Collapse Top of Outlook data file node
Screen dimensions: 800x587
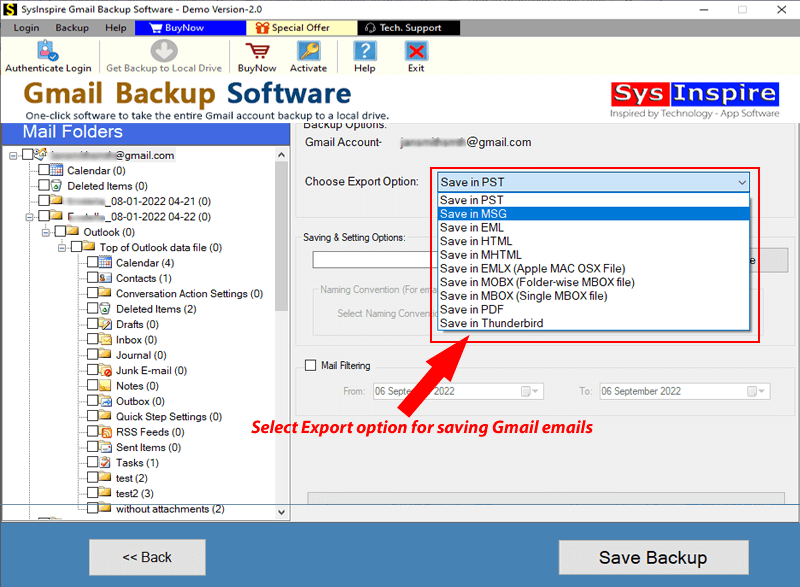(x=62, y=248)
